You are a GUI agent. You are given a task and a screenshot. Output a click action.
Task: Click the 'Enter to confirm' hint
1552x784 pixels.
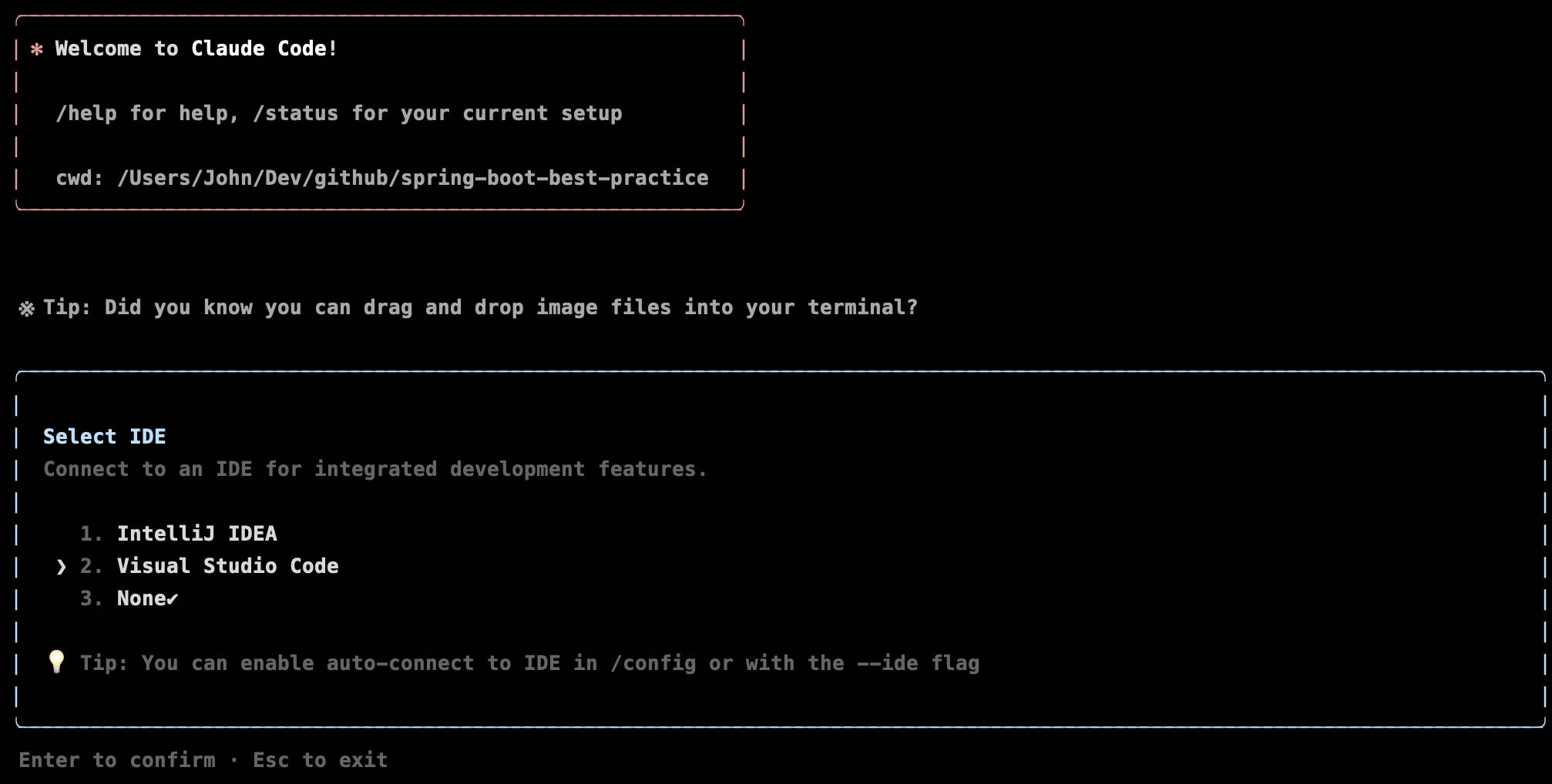pos(117,760)
